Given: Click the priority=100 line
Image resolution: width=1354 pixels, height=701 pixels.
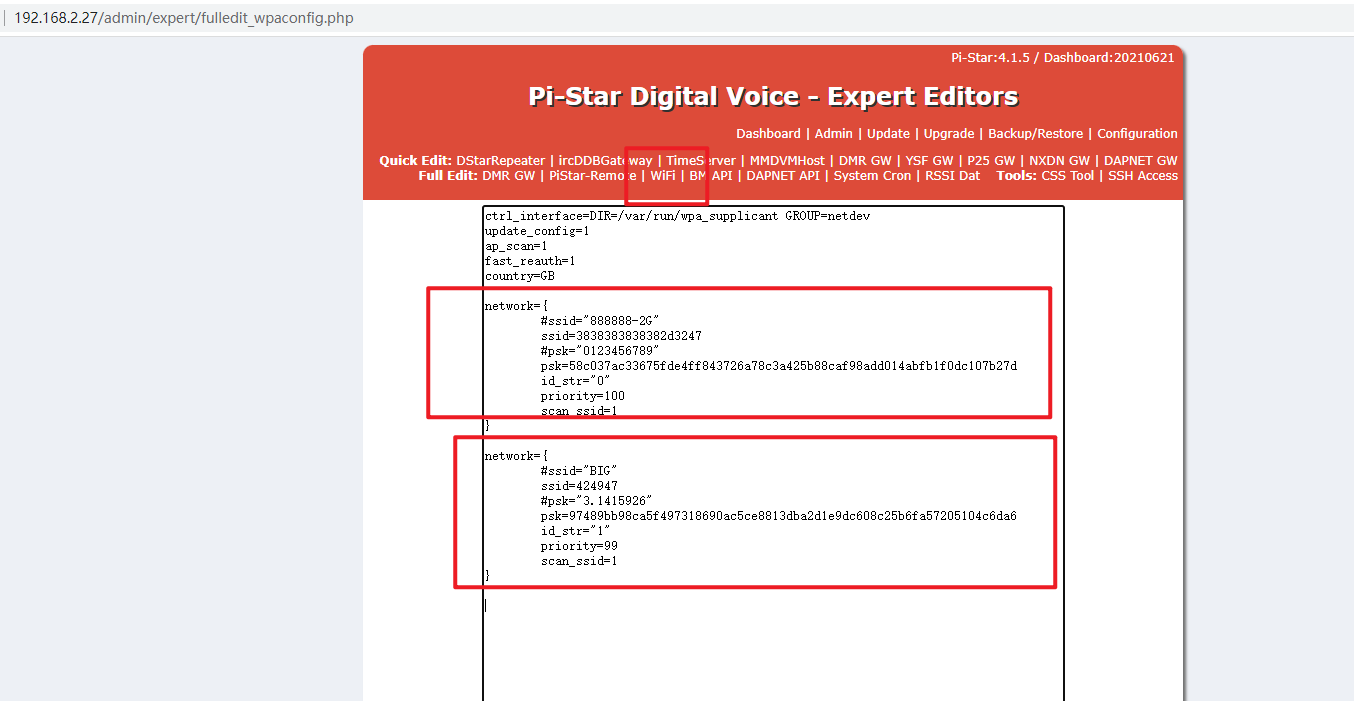Looking at the screenshot, I should tap(583, 396).
